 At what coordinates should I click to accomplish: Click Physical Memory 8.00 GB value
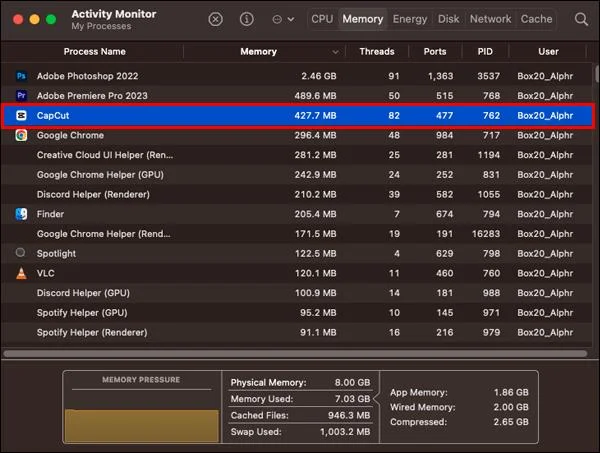click(x=352, y=382)
